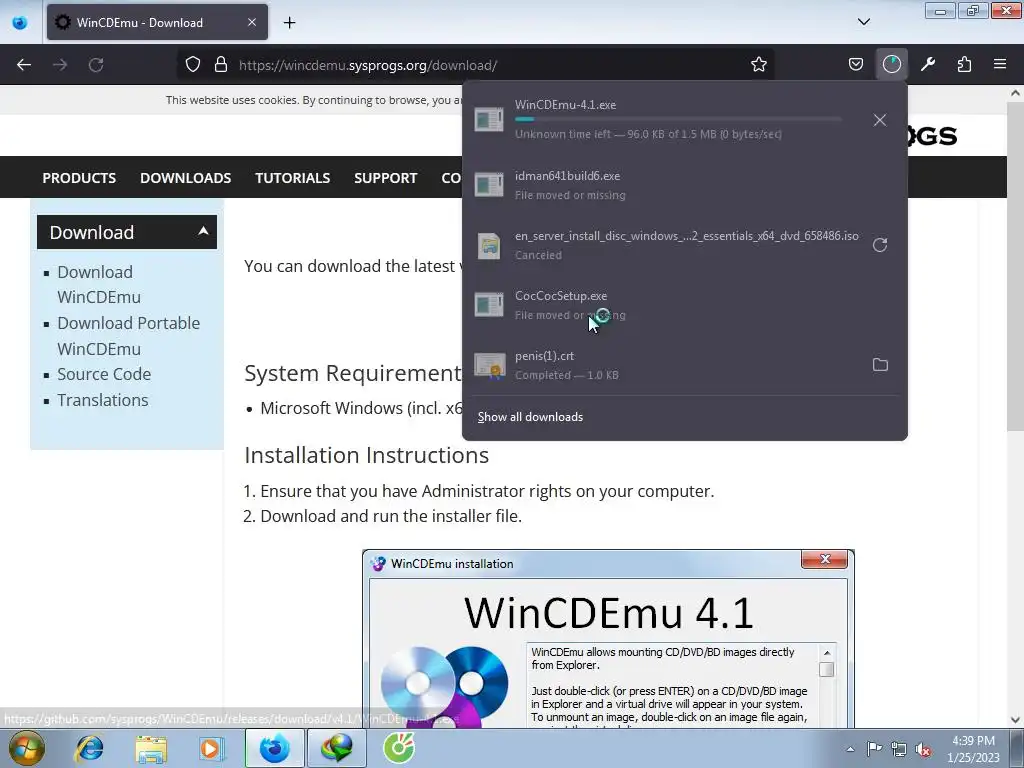Open Windows Explorer from taskbar
This screenshot has height=768, width=1024.
[151, 748]
